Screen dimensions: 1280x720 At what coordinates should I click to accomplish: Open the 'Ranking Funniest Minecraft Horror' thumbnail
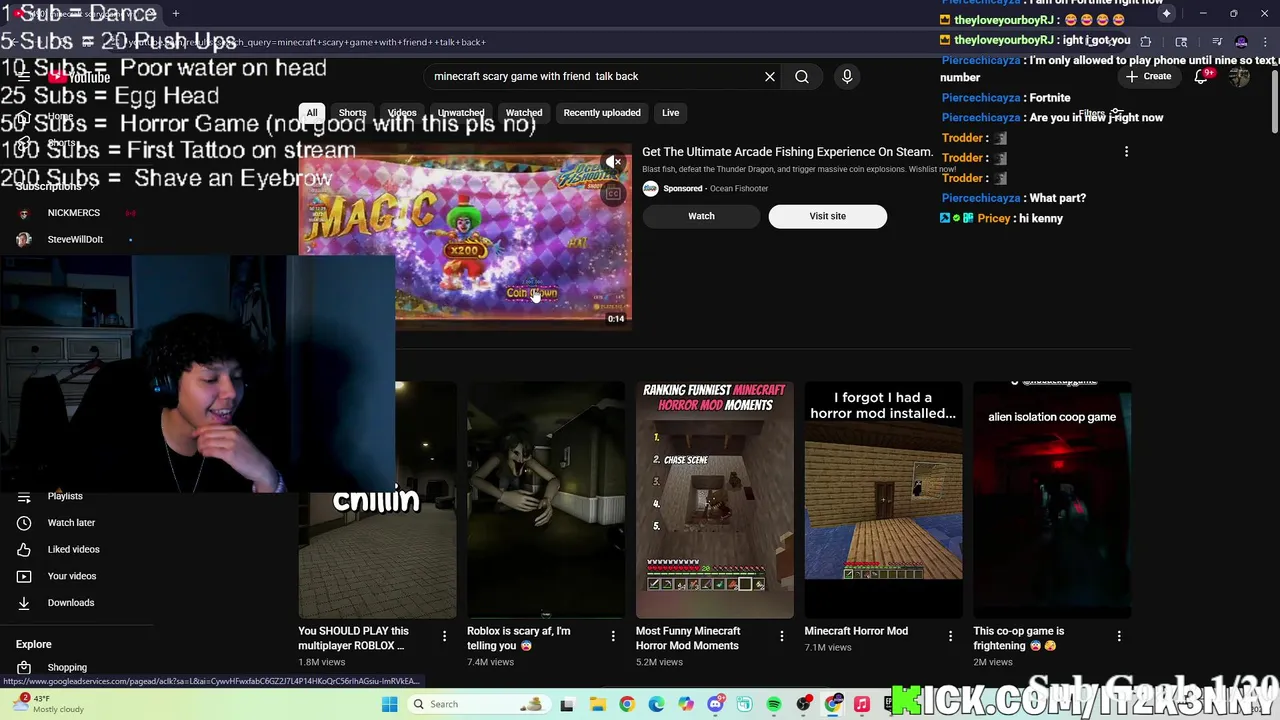coord(715,500)
